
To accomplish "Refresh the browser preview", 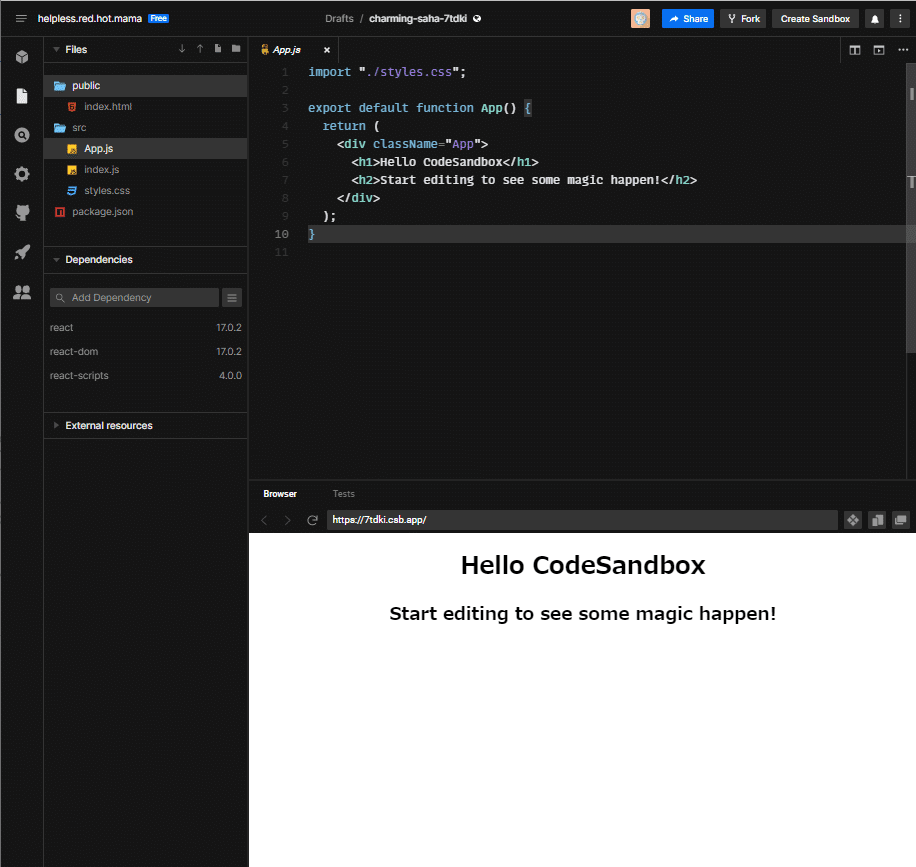I will [313, 520].
